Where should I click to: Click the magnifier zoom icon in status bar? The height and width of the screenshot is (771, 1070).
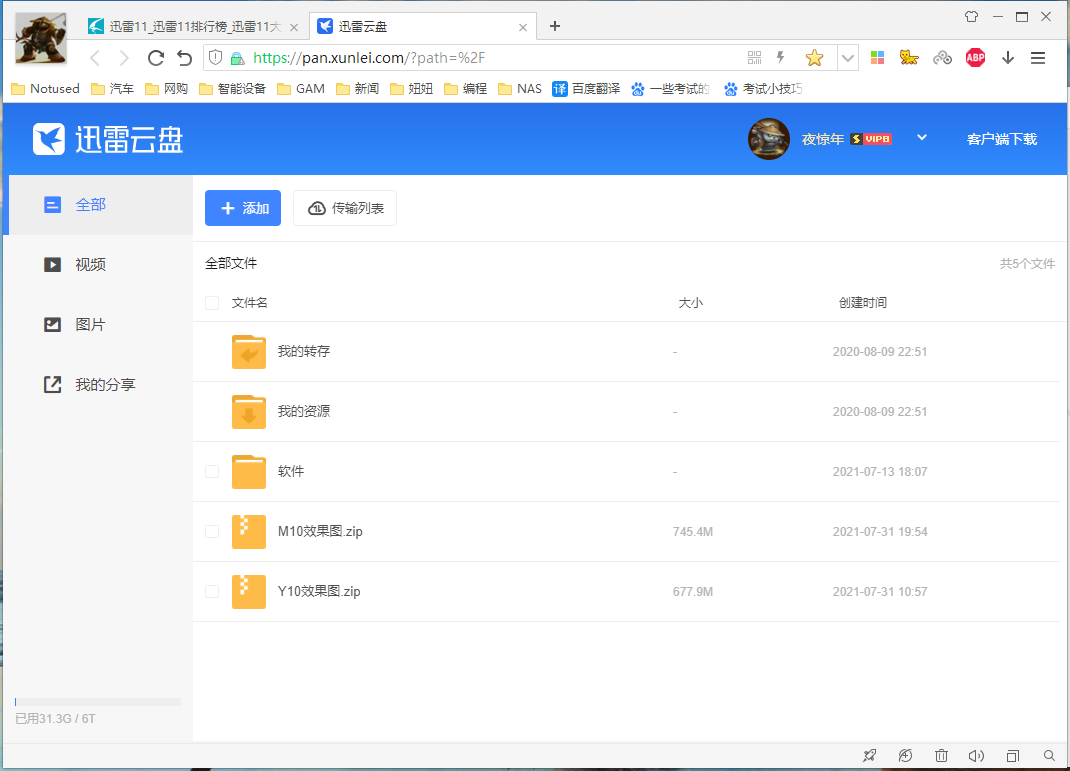pyautogui.click(x=1049, y=755)
